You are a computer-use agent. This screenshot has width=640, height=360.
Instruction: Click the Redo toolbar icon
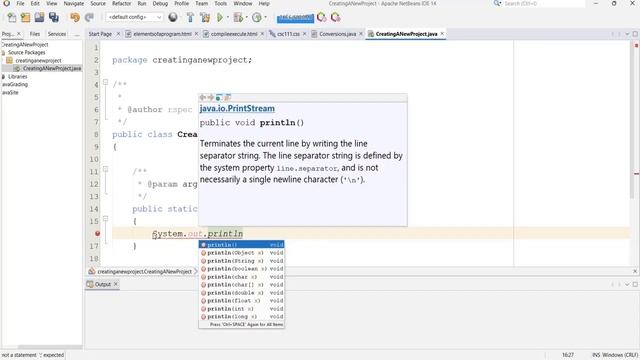(x=89, y=17)
